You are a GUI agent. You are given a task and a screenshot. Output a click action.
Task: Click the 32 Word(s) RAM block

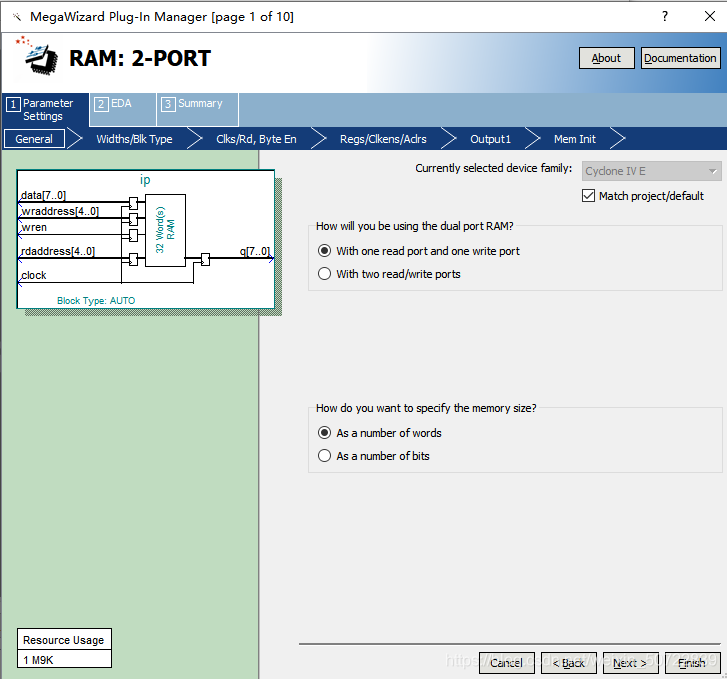pos(166,230)
